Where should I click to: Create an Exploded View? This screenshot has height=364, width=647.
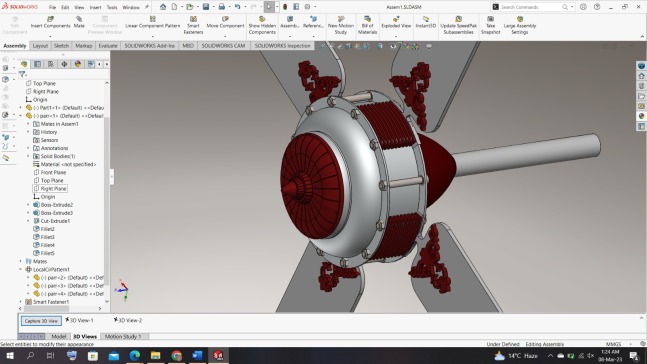pyautogui.click(x=396, y=22)
